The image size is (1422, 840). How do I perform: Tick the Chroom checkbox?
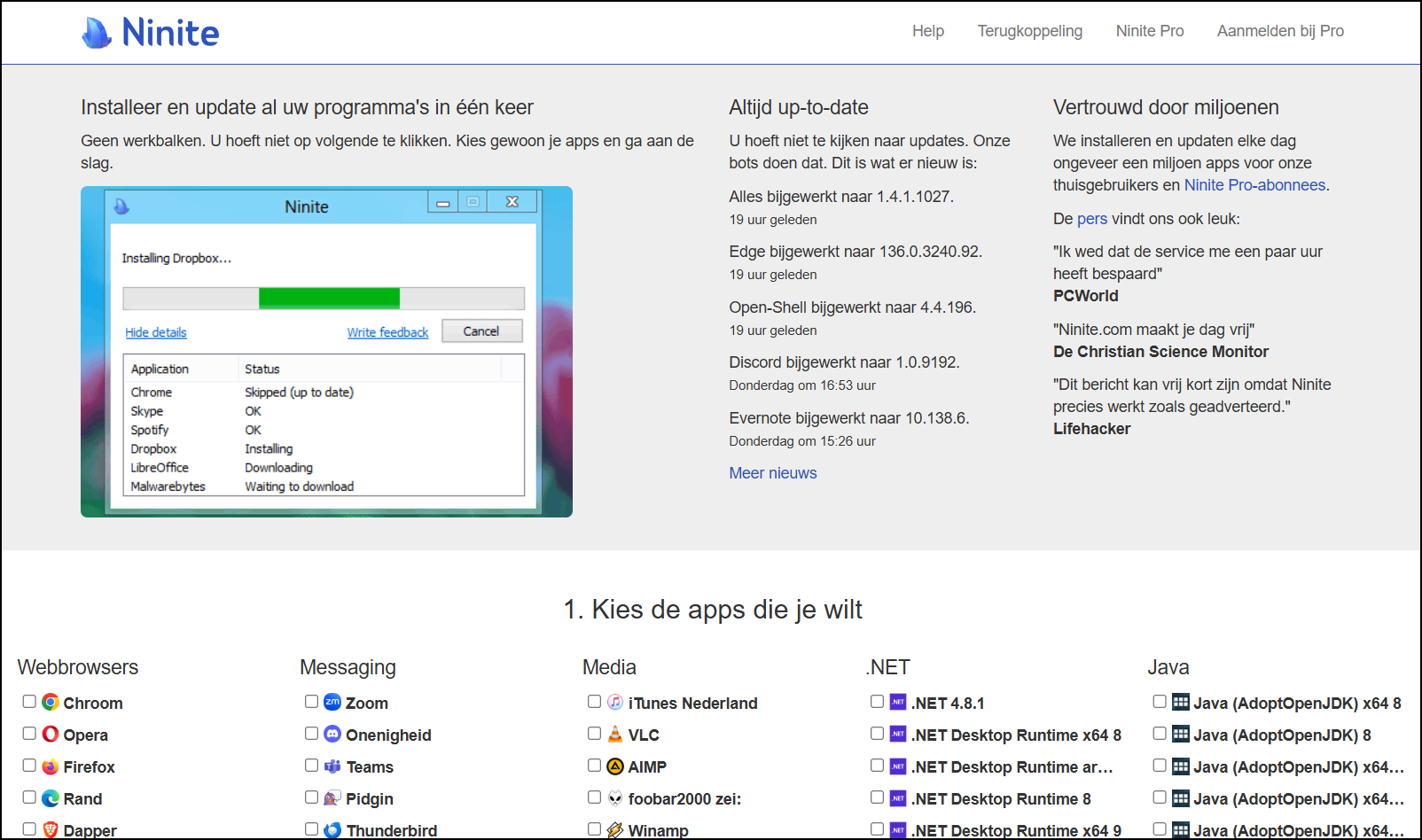[29, 702]
